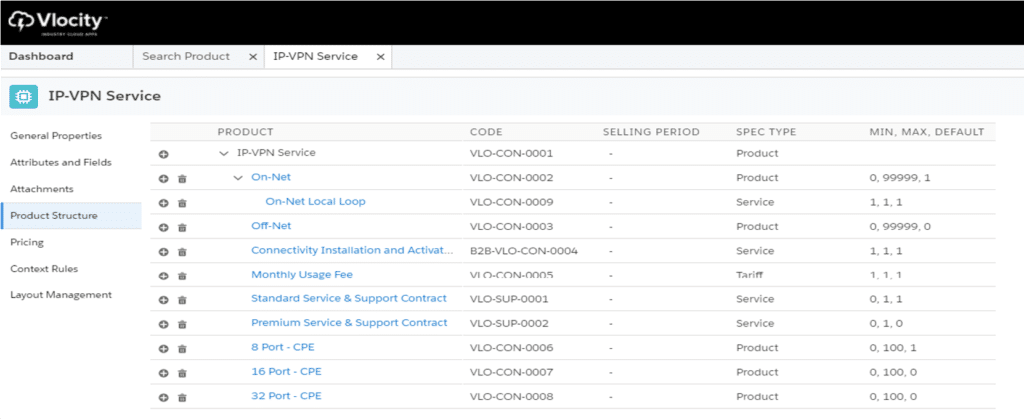Click the IP-VPN Service chip icon in header

[23, 96]
